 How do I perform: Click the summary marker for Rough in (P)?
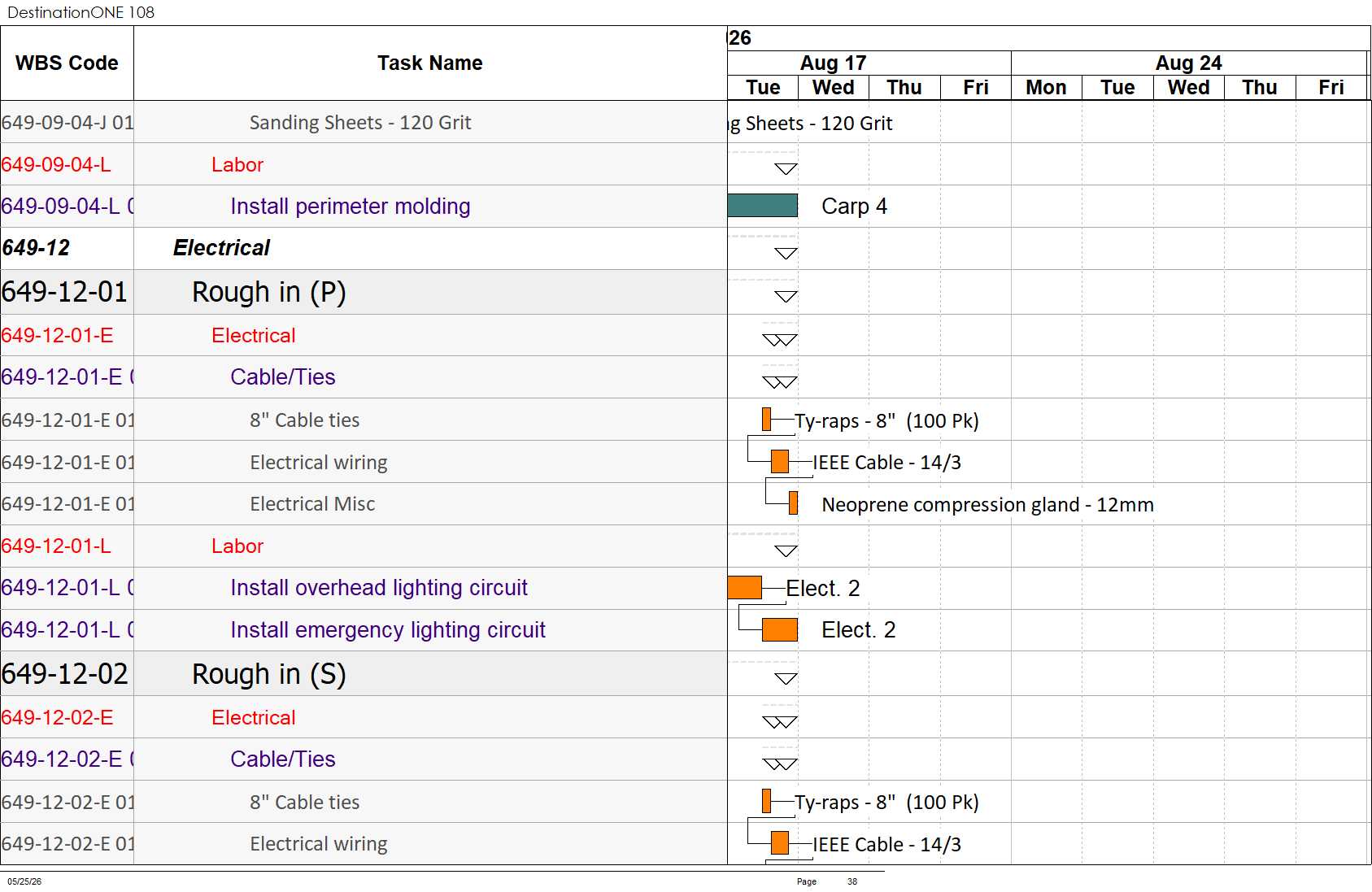pos(786,297)
